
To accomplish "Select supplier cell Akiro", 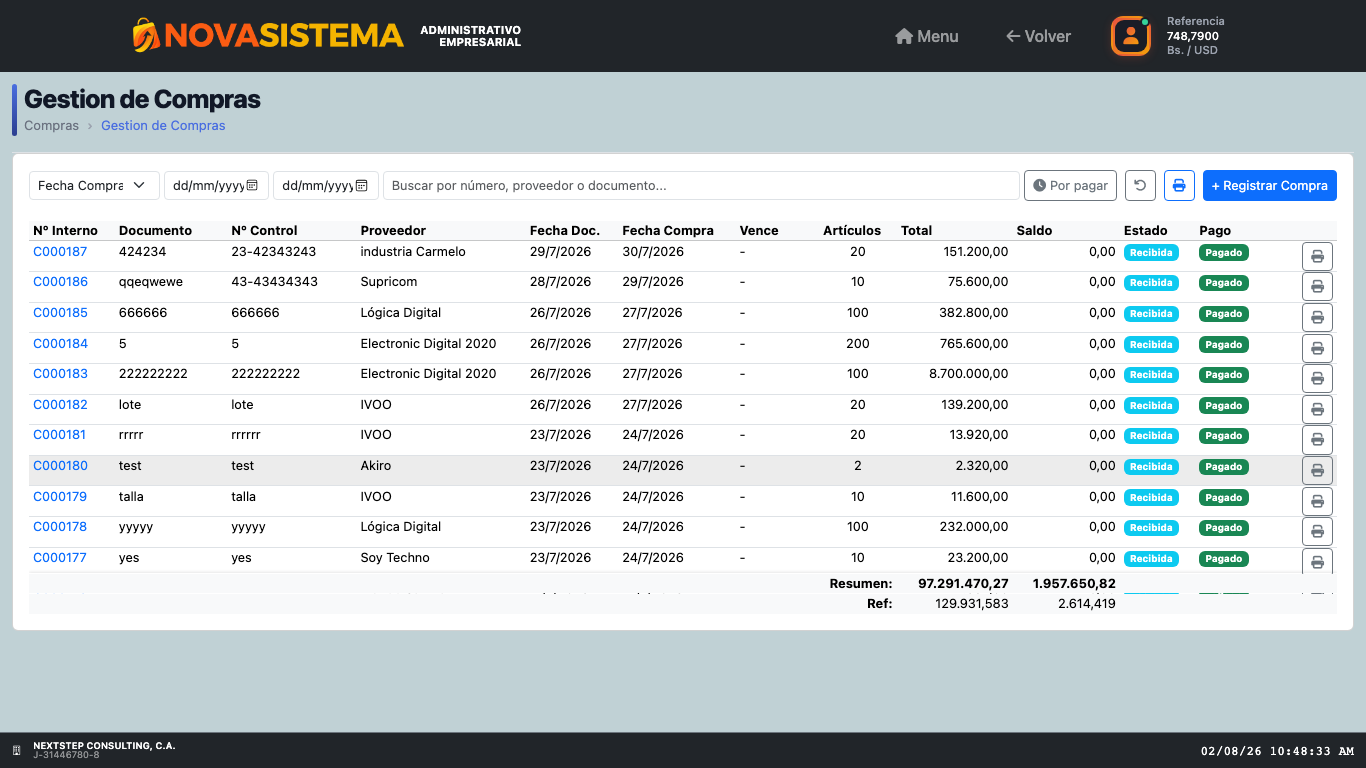I will [376, 466].
